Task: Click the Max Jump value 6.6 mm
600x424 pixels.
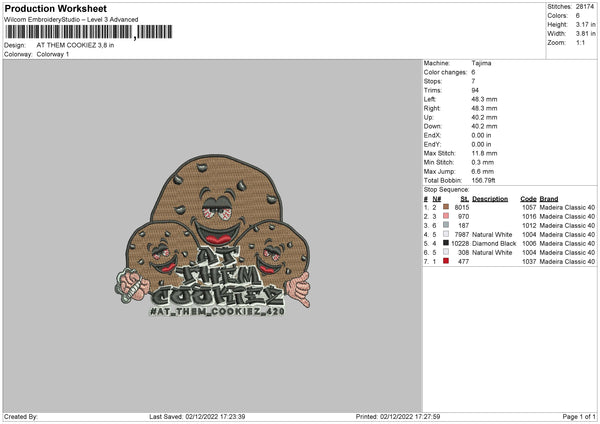Action: (483, 171)
